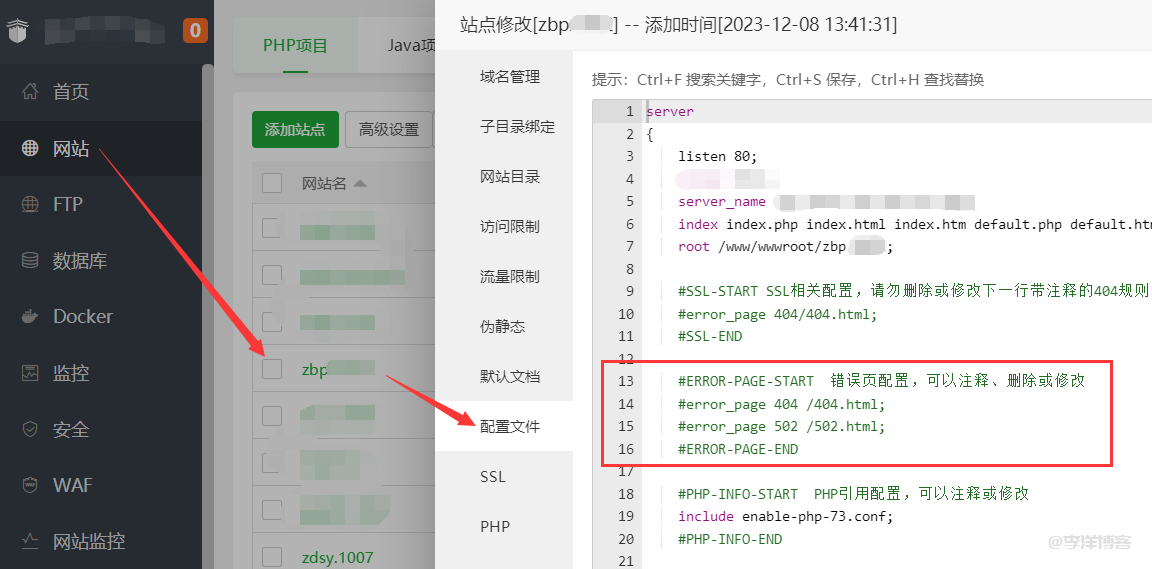Screen dimensions: 1152x569
Task: Click the globe icon beside 网站
Action: [x=31, y=149]
